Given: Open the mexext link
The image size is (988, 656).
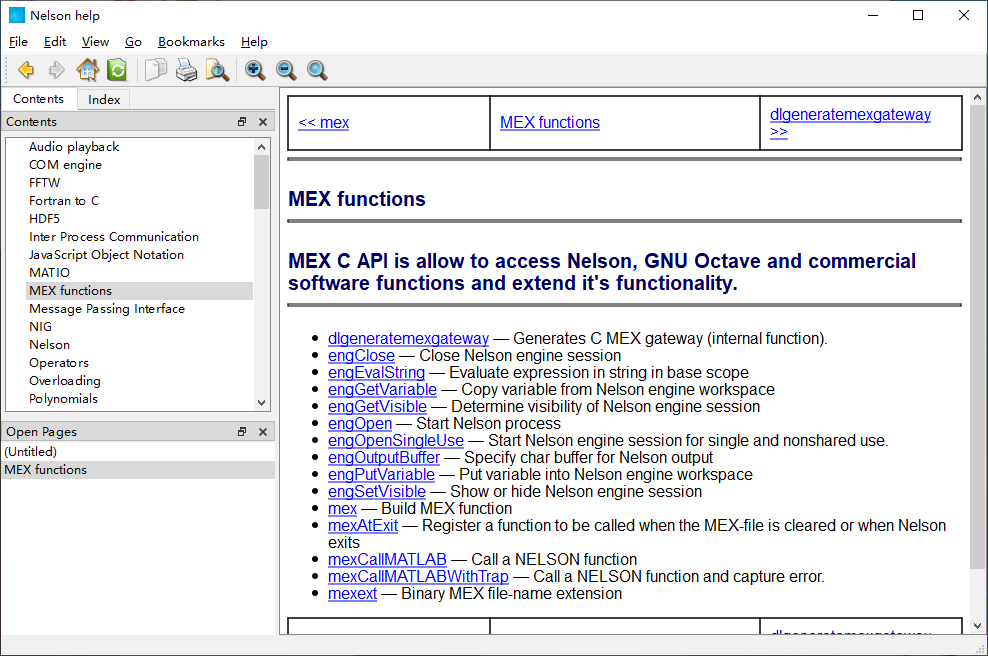Looking at the screenshot, I should [352, 594].
